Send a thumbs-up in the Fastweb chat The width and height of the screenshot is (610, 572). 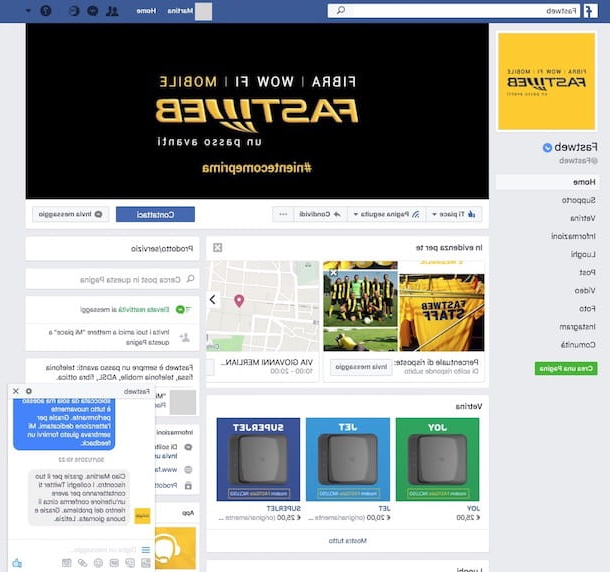click(x=17, y=563)
